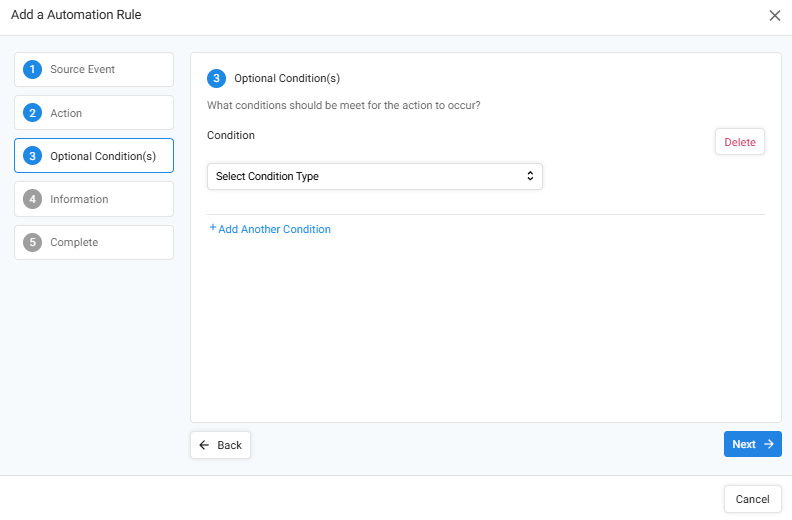Select the Optional Condition(s) step in sidebar
Image resolution: width=792 pixels, height=520 pixels.
103,156
